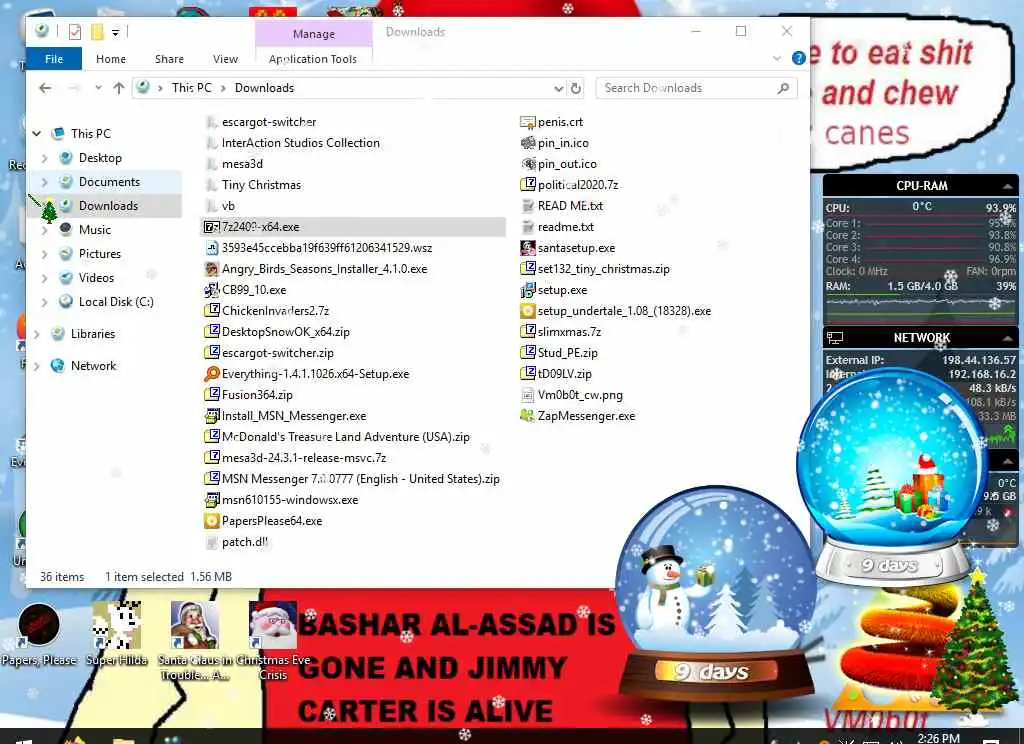Viewport: 1024px width, 744px height.
Task: Collapse the NETWORK widget panel
Action: tap(1007, 338)
